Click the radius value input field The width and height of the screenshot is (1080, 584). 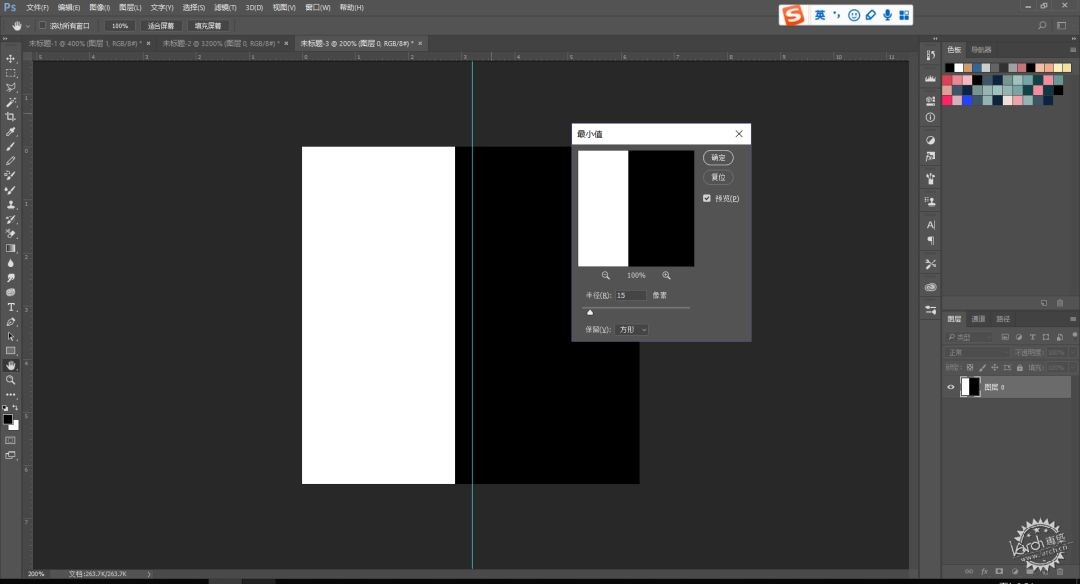[630, 295]
